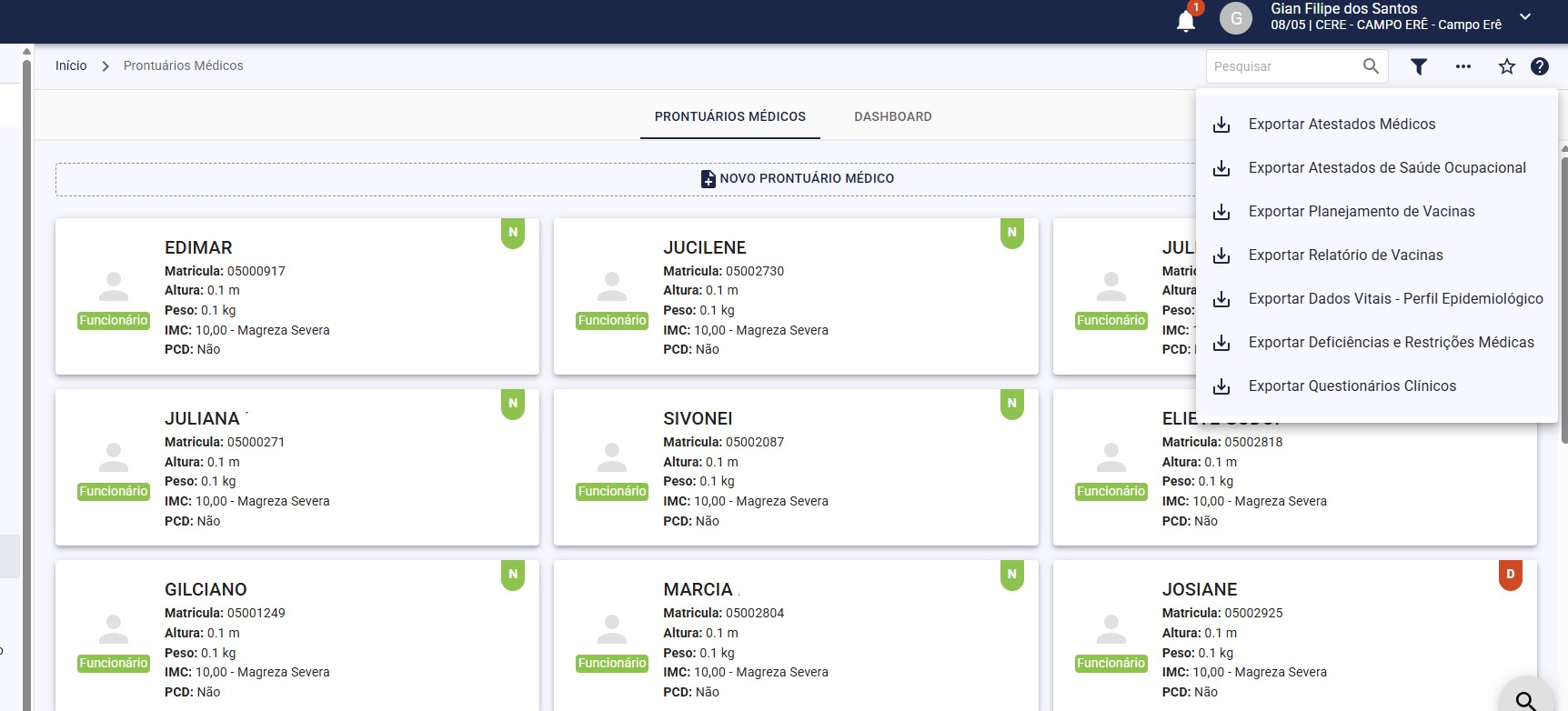Select Exportar Atestados Médicos
The height and width of the screenshot is (711, 1568).
click(1342, 125)
